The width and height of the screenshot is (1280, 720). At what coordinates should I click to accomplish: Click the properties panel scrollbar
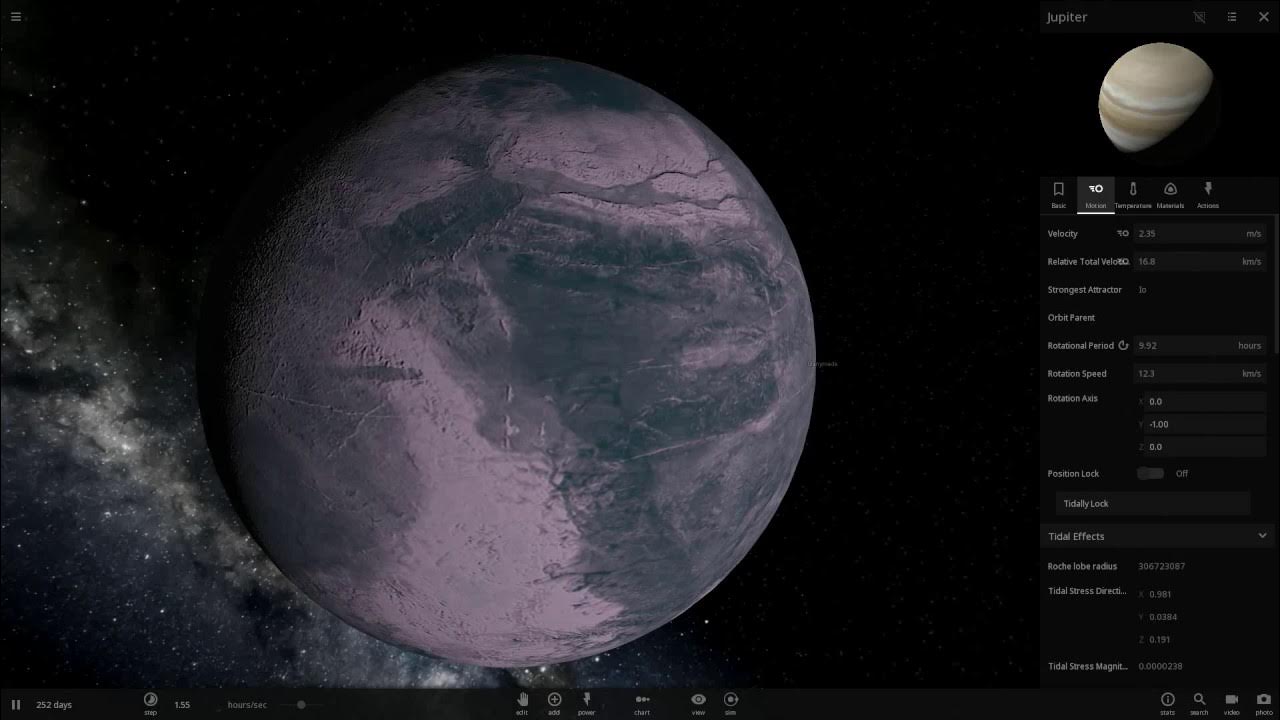pos(1277,285)
